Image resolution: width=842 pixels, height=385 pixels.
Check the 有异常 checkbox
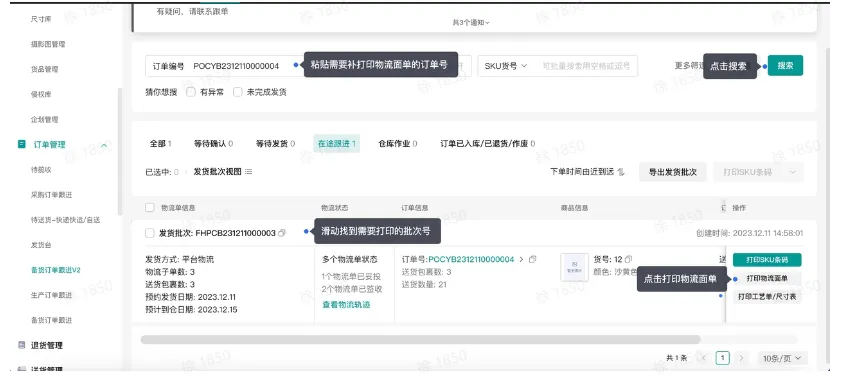(x=191, y=92)
